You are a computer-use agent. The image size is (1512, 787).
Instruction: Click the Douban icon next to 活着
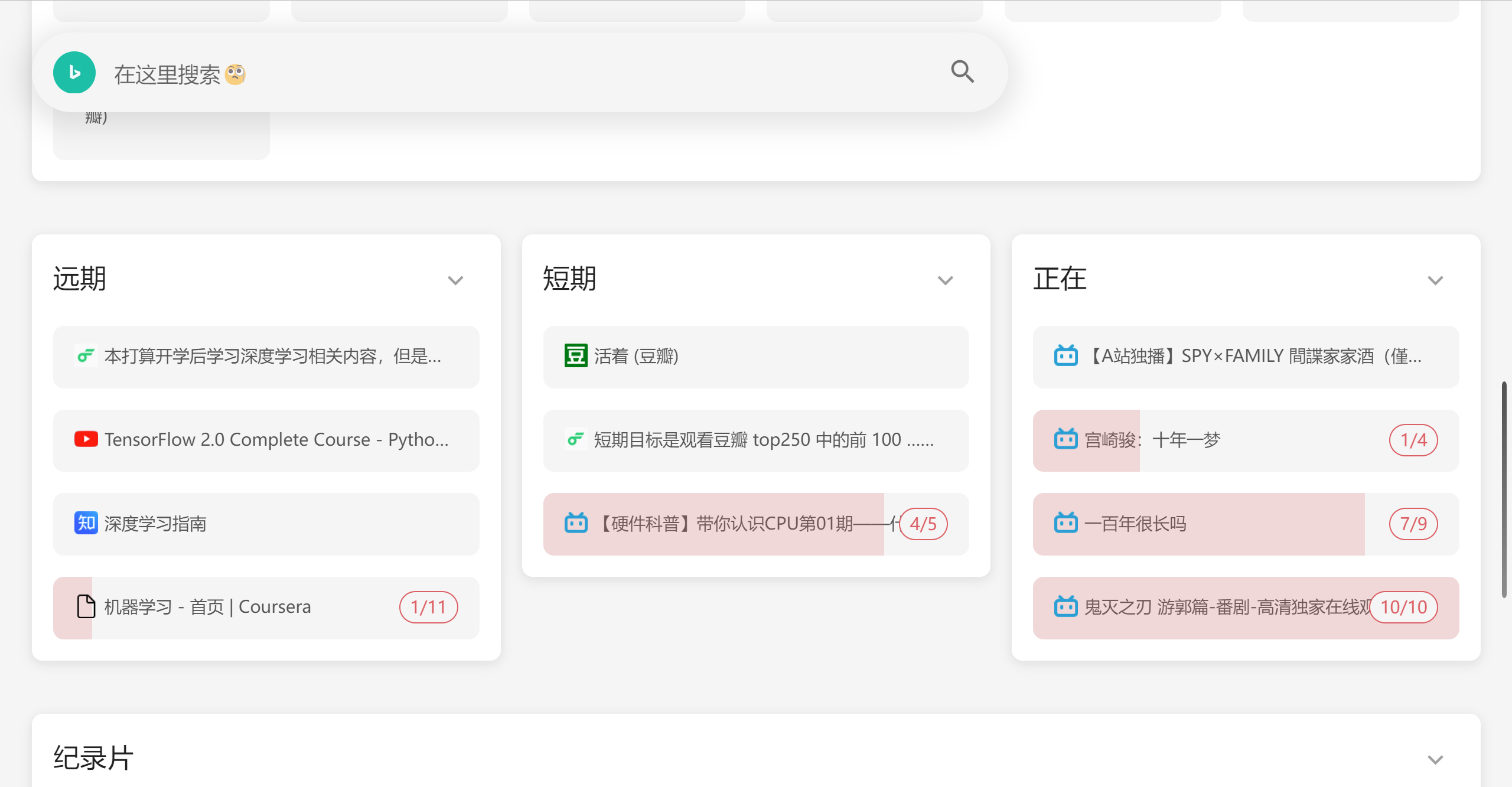tap(576, 356)
